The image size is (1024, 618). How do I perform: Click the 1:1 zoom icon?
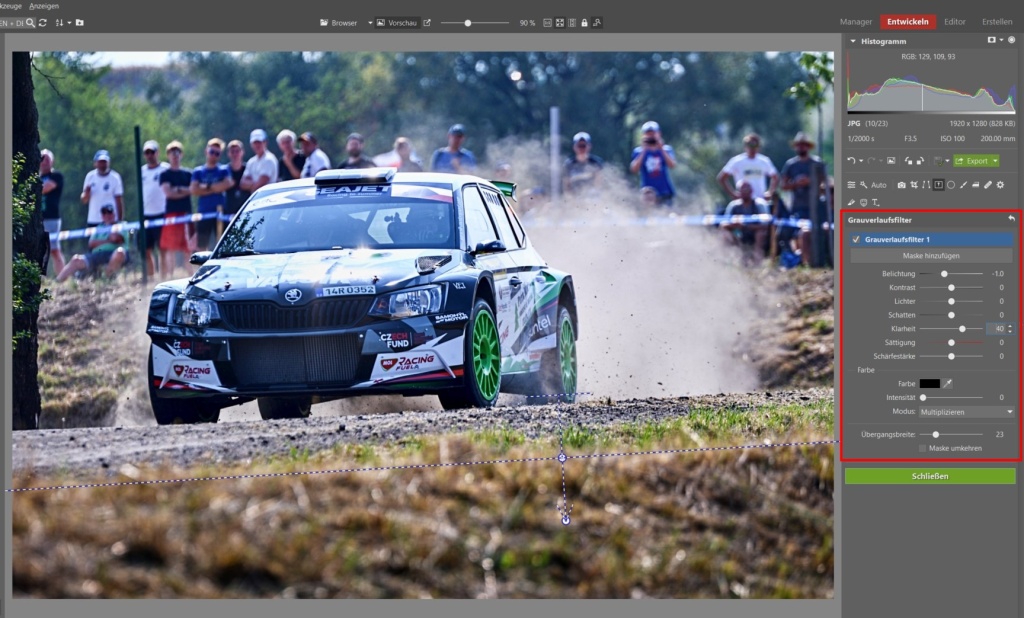pyautogui.click(x=547, y=23)
